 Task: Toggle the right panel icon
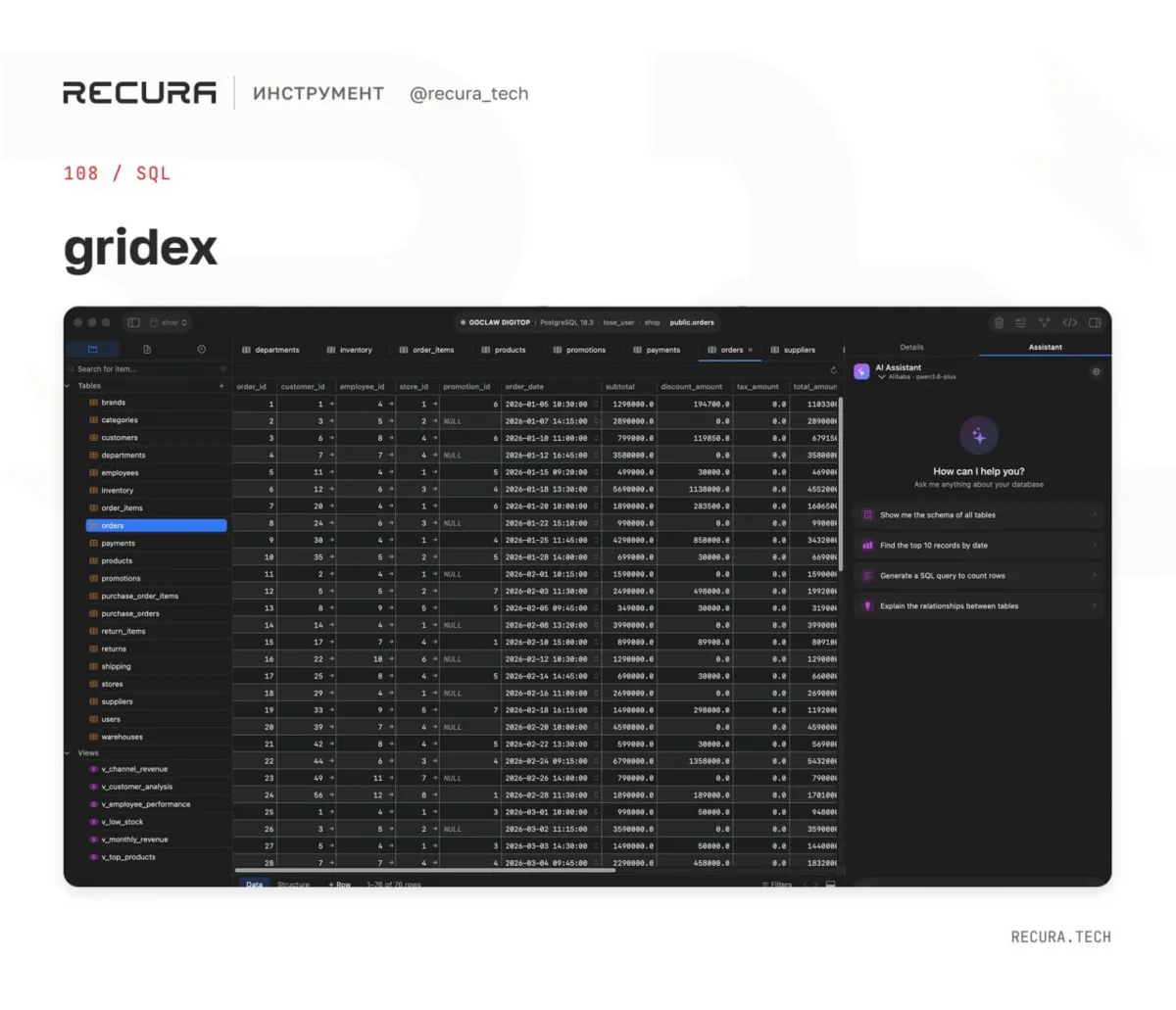pyautogui.click(x=1095, y=322)
